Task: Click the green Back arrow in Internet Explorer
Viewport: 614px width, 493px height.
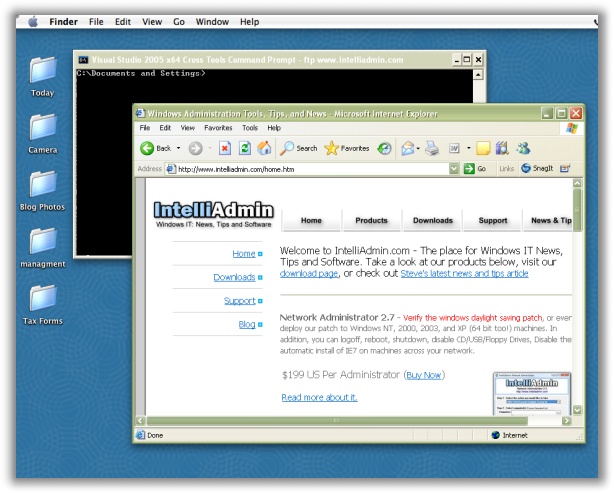Action: tap(147, 148)
